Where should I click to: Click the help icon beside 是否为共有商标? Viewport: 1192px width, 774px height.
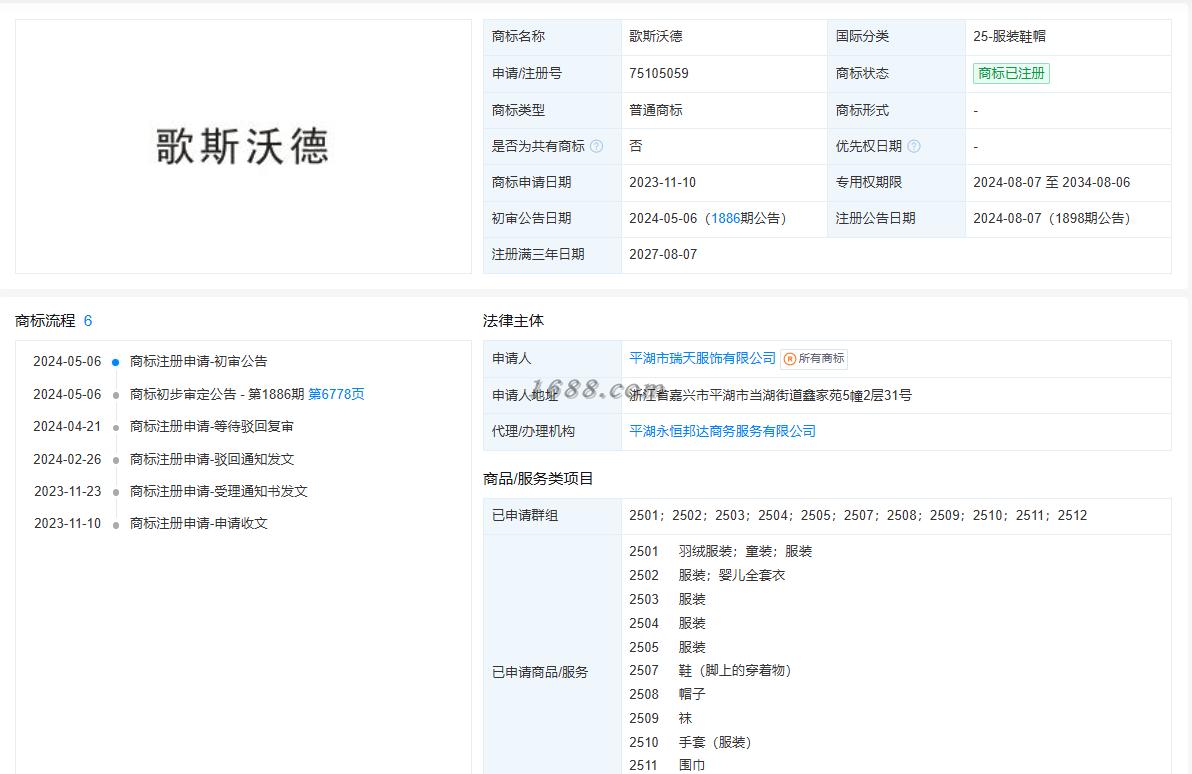[597, 146]
